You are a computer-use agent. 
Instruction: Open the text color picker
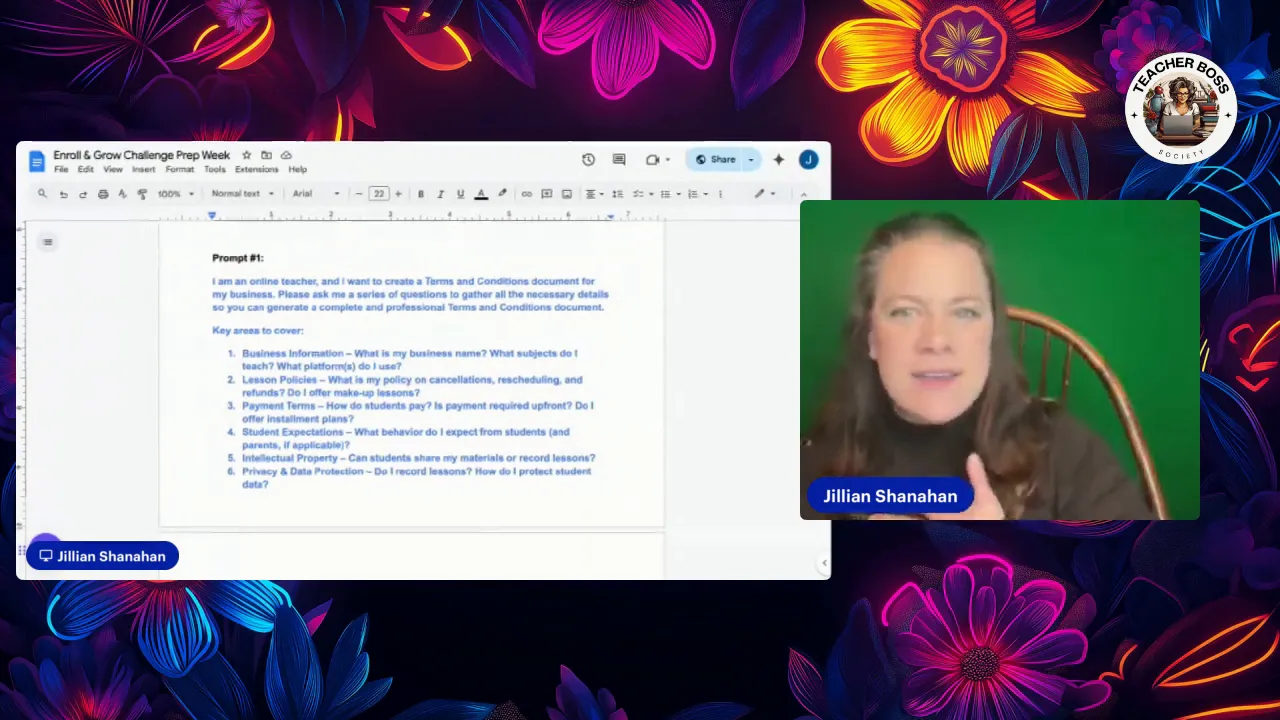[x=481, y=194]
